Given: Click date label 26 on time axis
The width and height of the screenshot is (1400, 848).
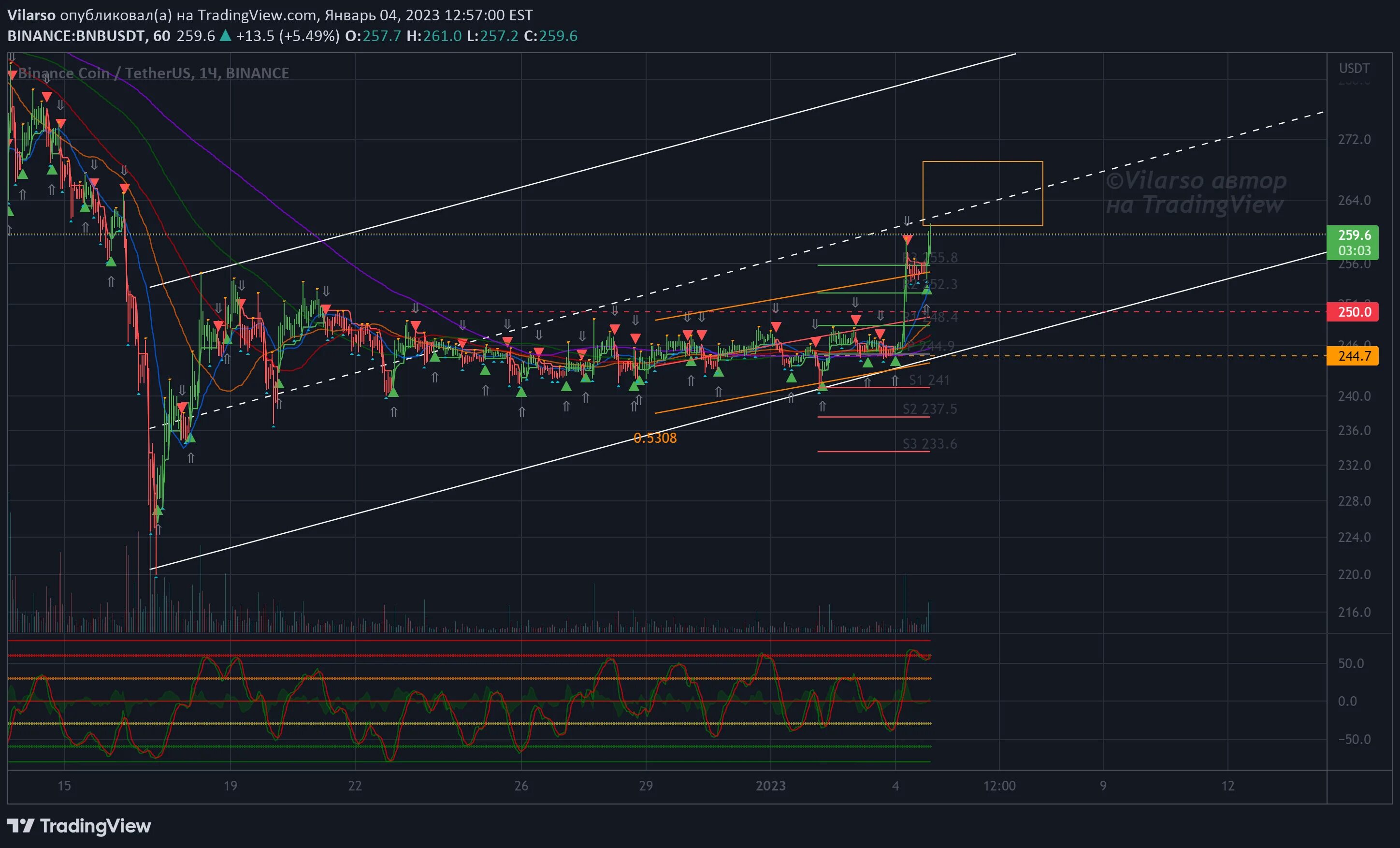Looking at the screenshot, I should [x=521, y=786].
